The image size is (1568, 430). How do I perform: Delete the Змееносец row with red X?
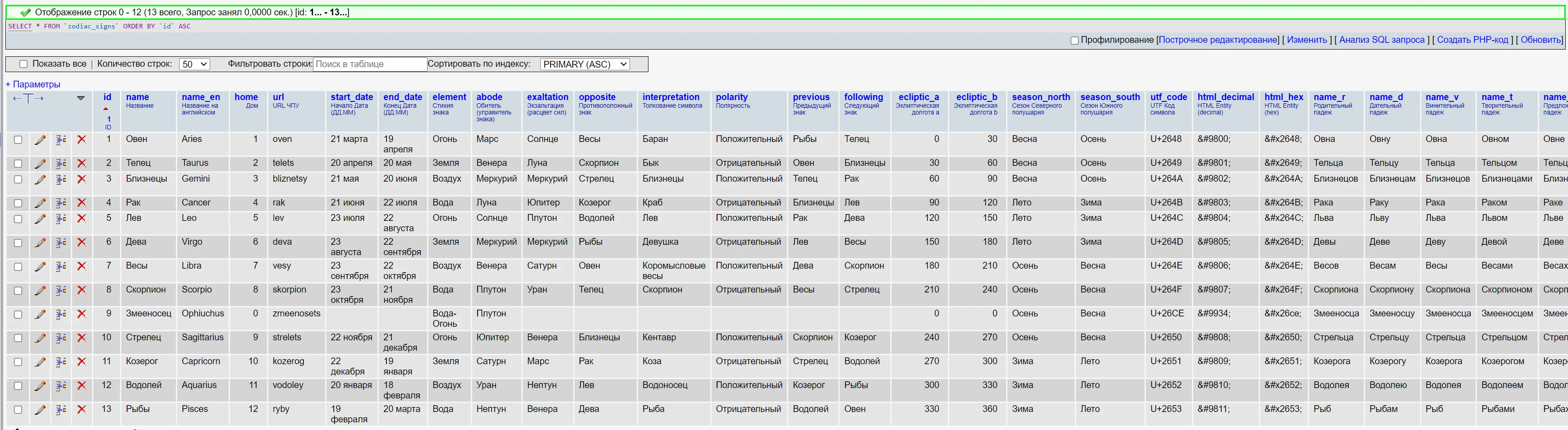[x=82, y=315]
